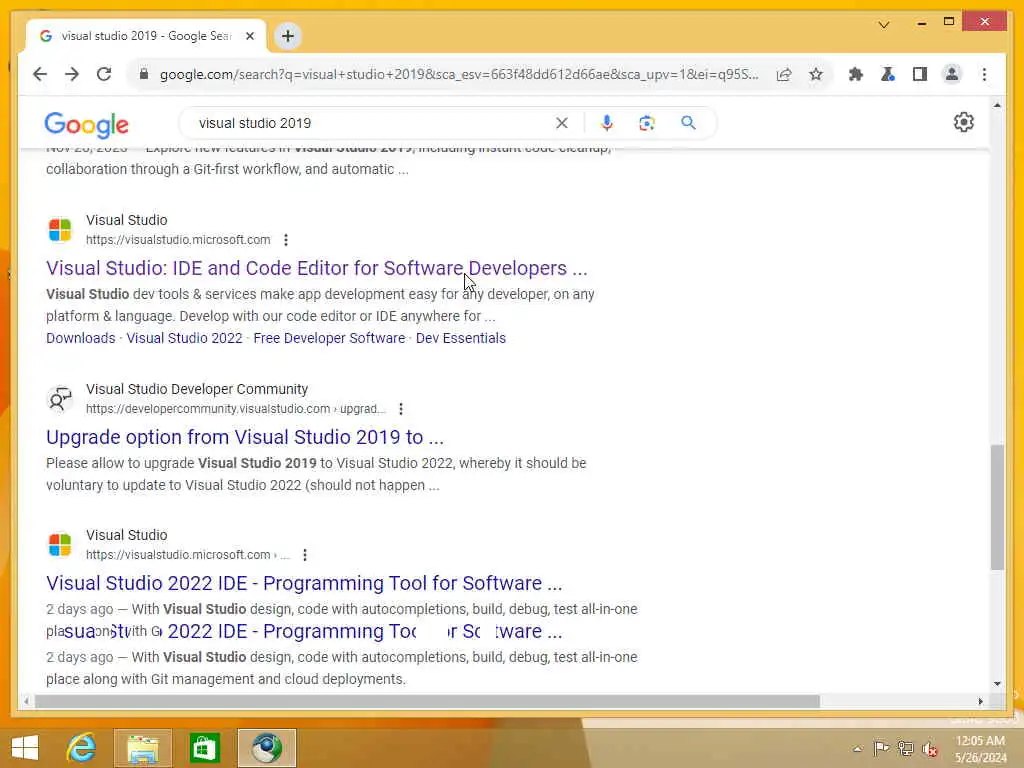The height and width of the screenshot is (768, 1024).
Task: Click the https://developercommunity.visualstudio.com URL text
Action: 235,409
